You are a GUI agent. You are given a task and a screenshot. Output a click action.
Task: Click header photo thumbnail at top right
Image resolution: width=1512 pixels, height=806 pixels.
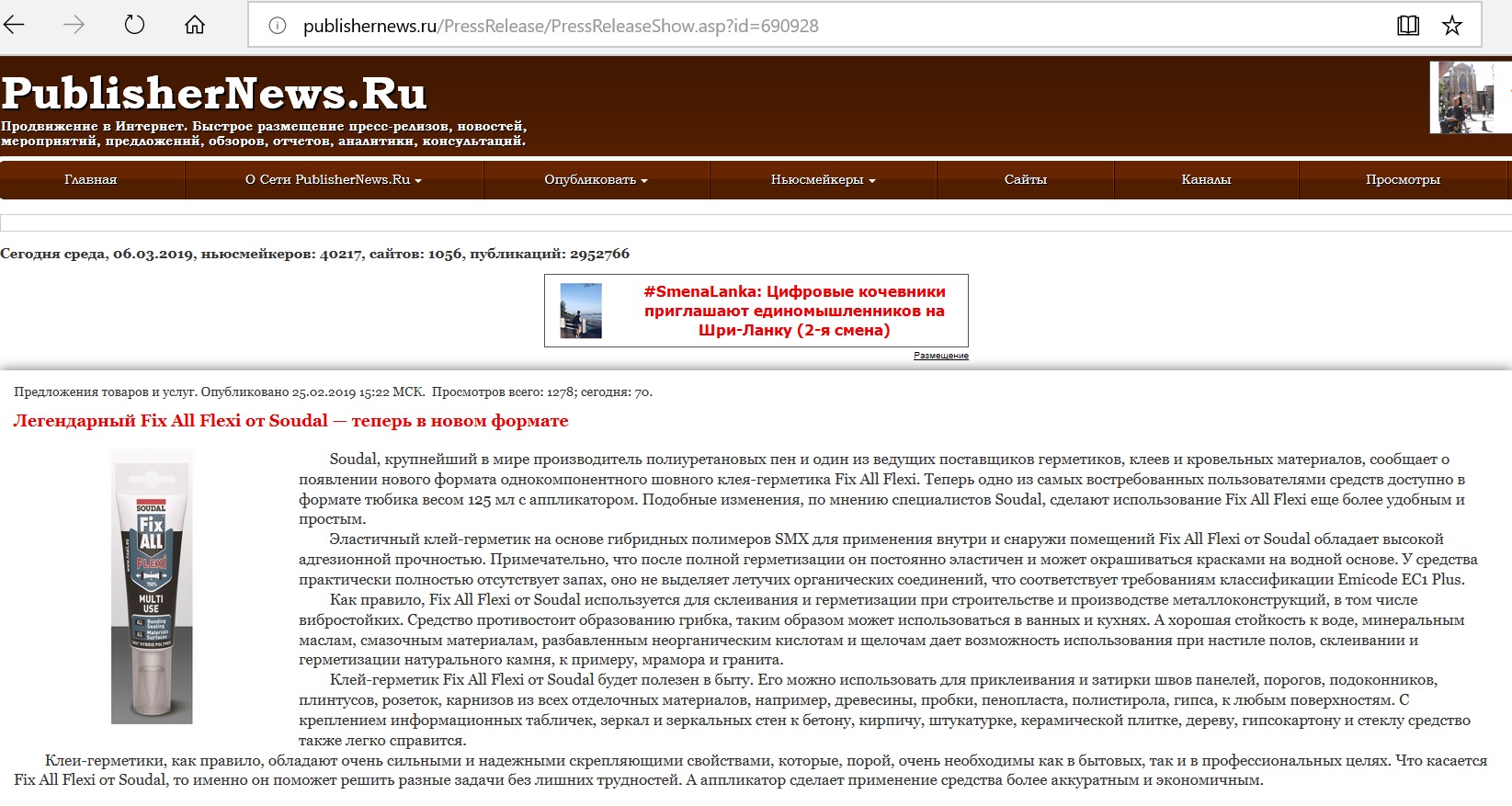point(1467,97)
